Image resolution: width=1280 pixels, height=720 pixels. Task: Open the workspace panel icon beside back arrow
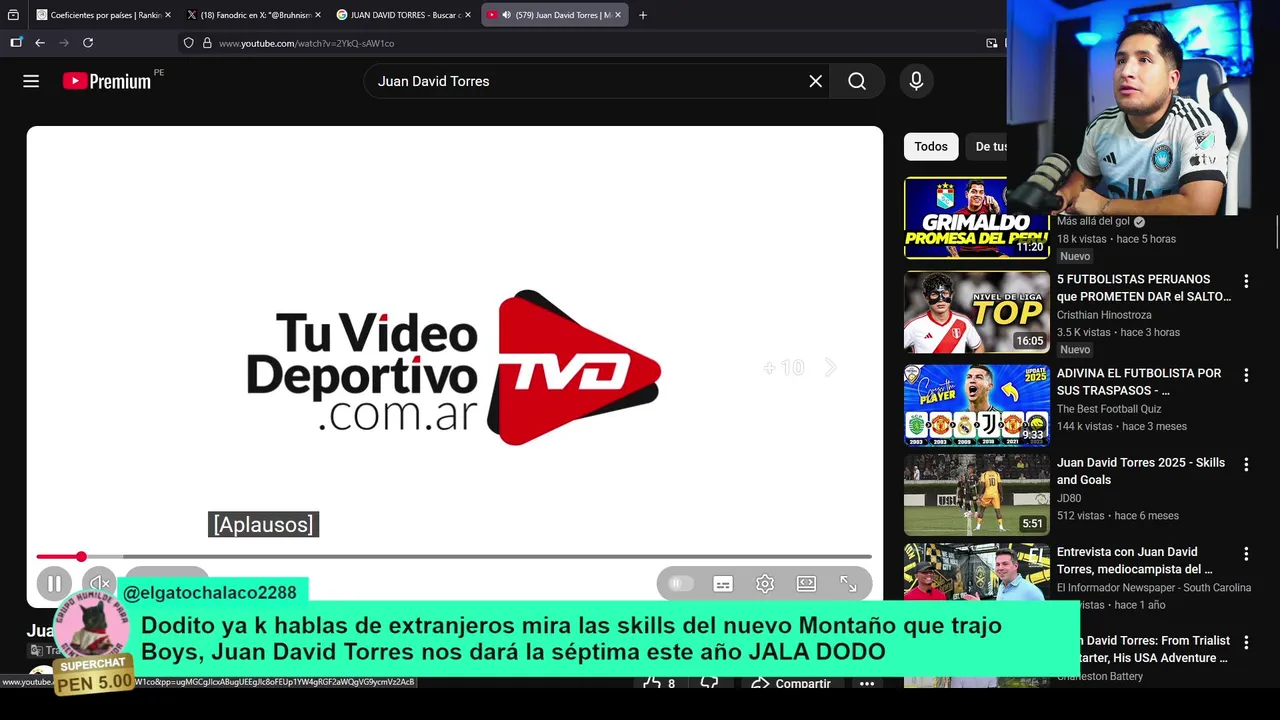pyautogui.click(x=16, y=43)
